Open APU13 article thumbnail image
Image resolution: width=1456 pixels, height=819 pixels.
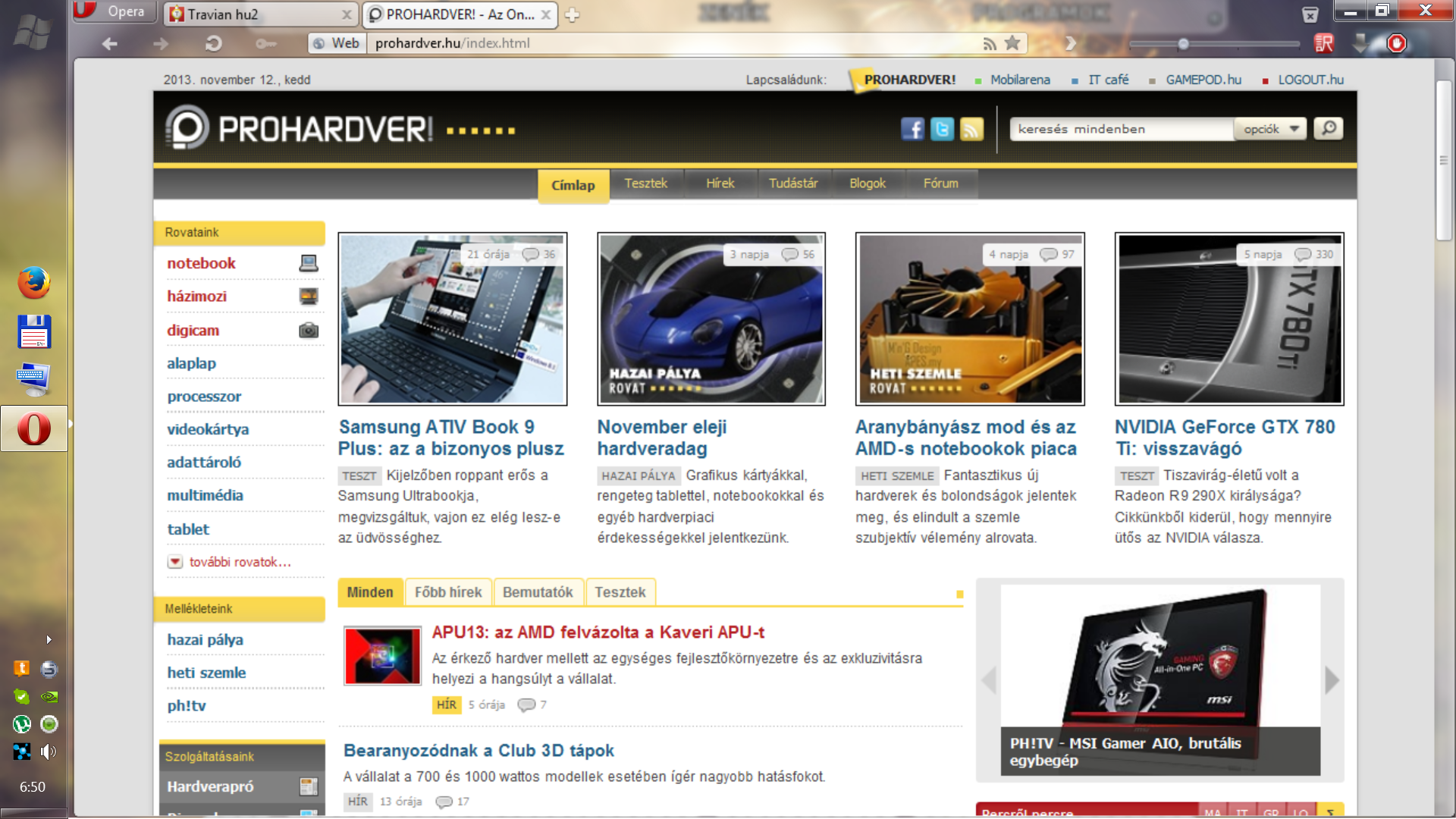click(382, 656)
